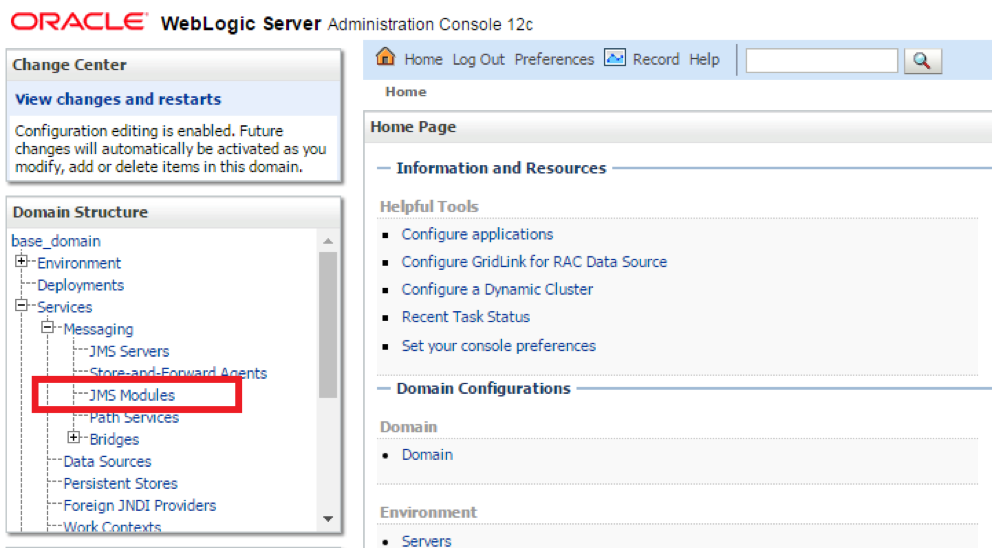Click into the console search field
992x548 pixels.
[x=821, y=61]
